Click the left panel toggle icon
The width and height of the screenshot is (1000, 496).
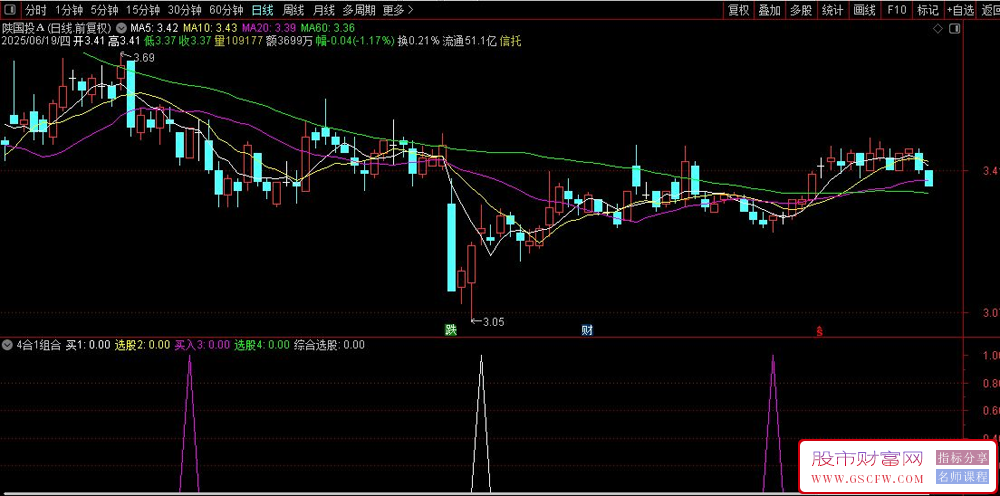point(11,10)
